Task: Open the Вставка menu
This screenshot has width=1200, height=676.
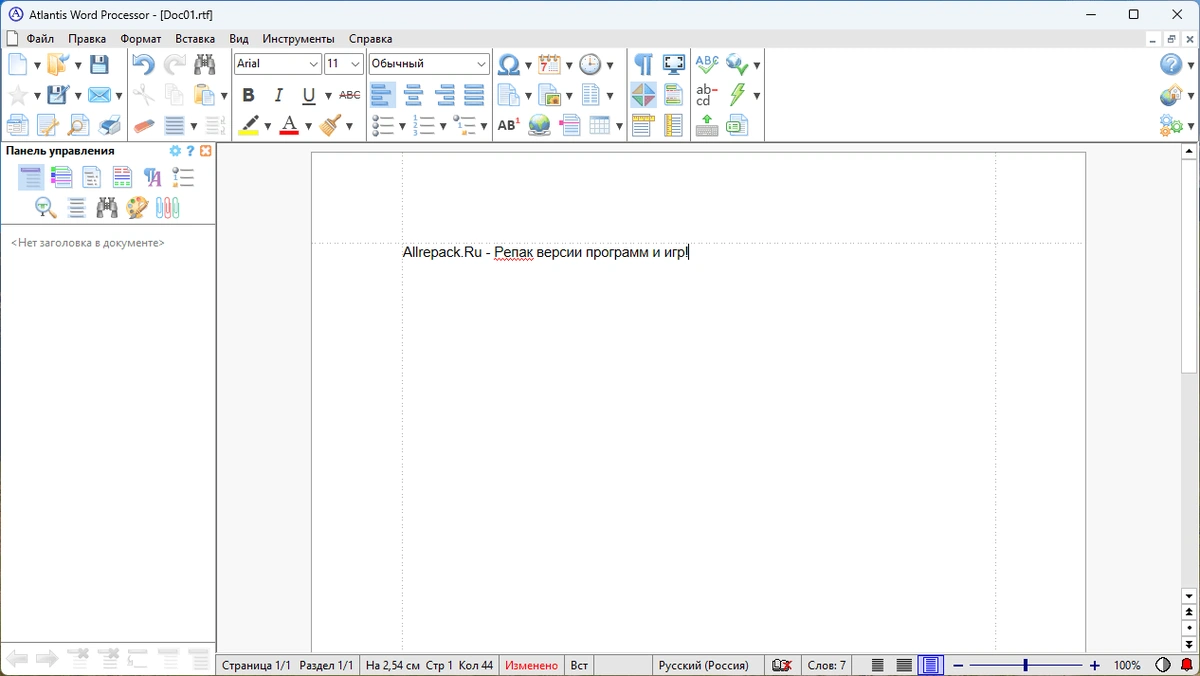Action: (195, 39)
